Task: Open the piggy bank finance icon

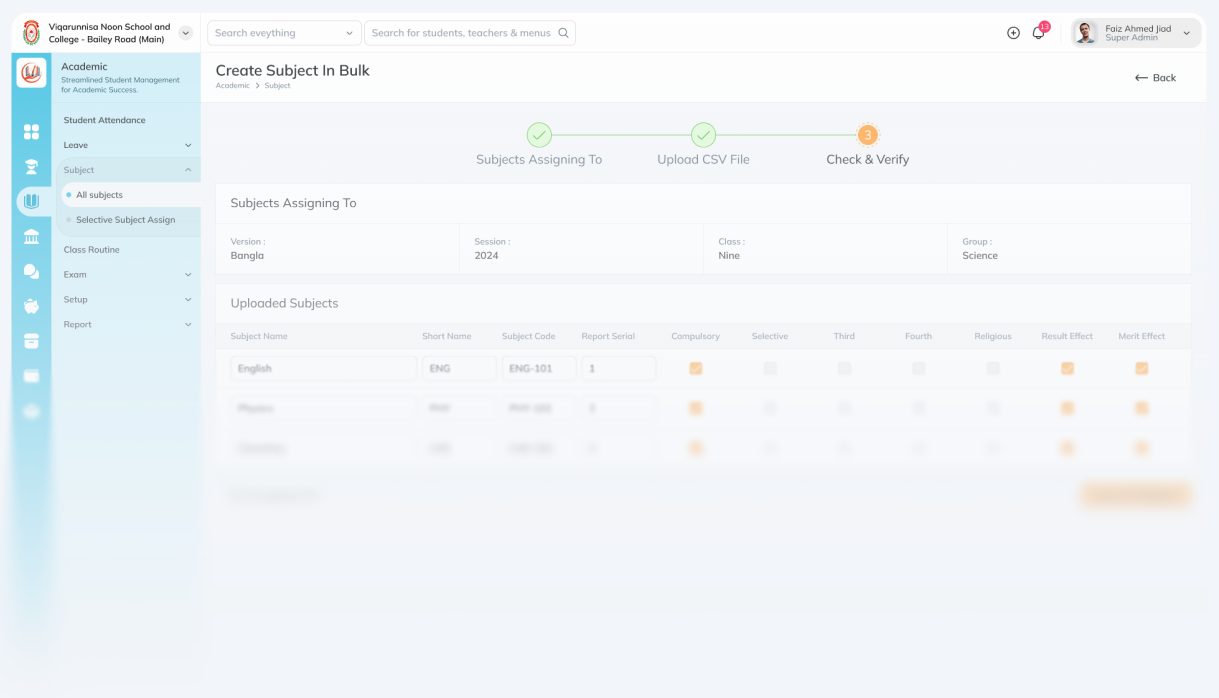Action: pos(31,306)
